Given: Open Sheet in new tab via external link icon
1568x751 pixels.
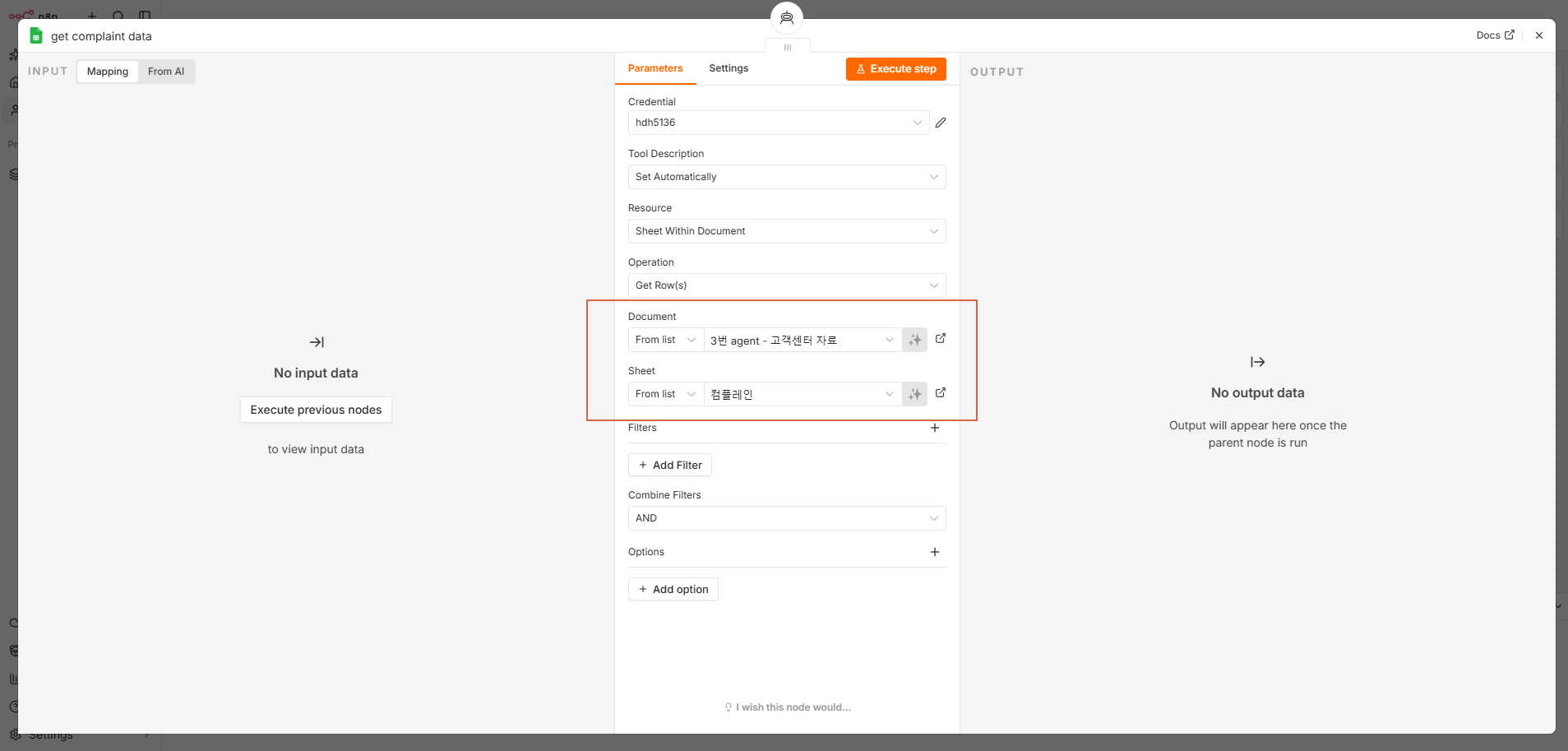Looking at the screenshot, I should pyautogui.click(x=941, y=392).
